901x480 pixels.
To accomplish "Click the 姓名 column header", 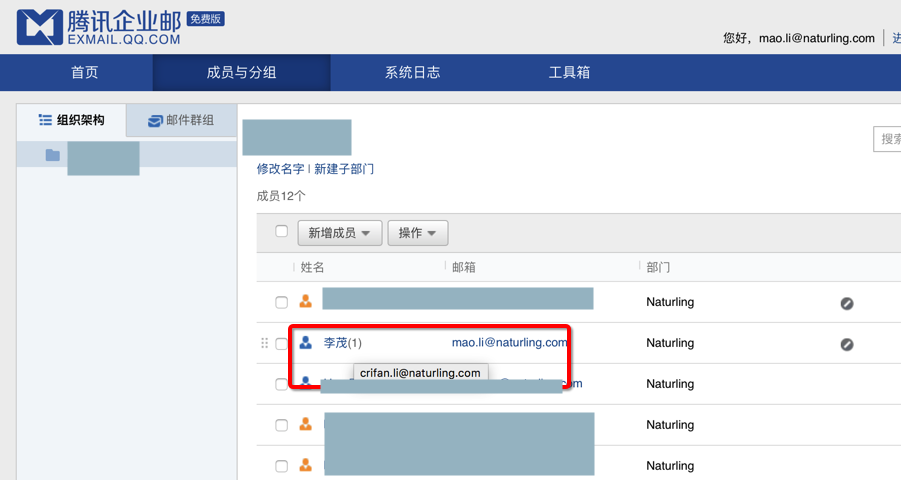I will coord(312,267).
